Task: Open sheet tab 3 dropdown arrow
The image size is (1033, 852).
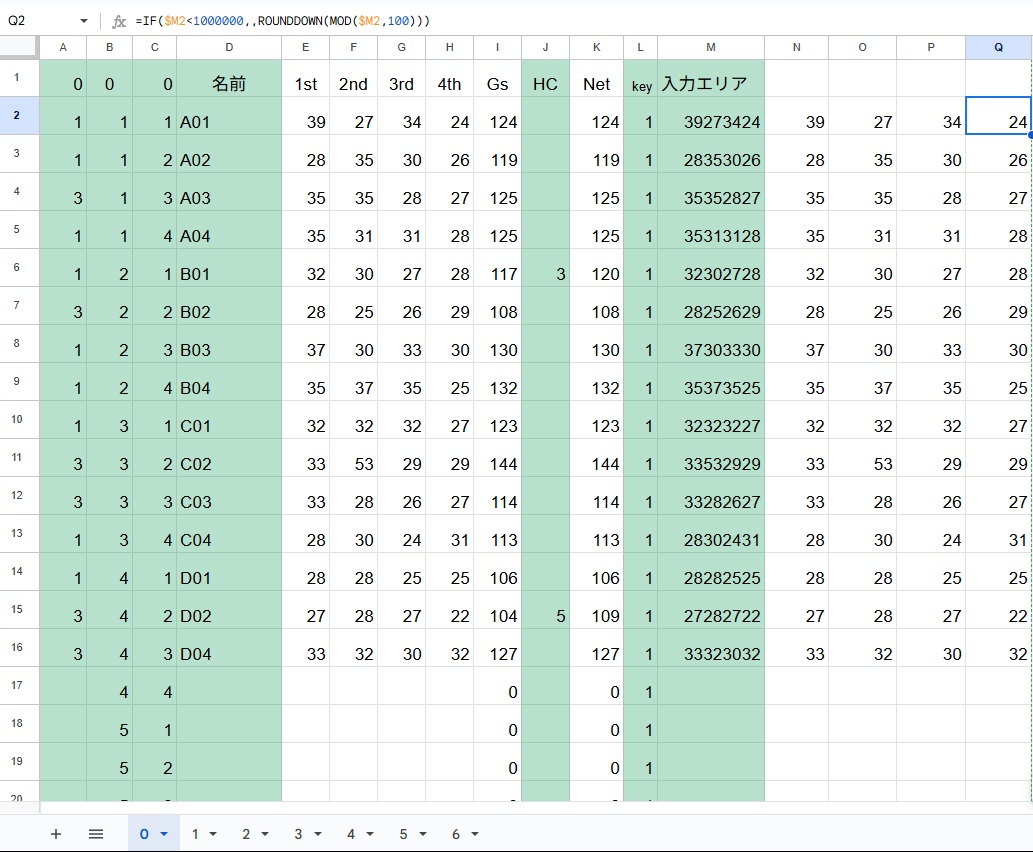Action: [318, 834]
